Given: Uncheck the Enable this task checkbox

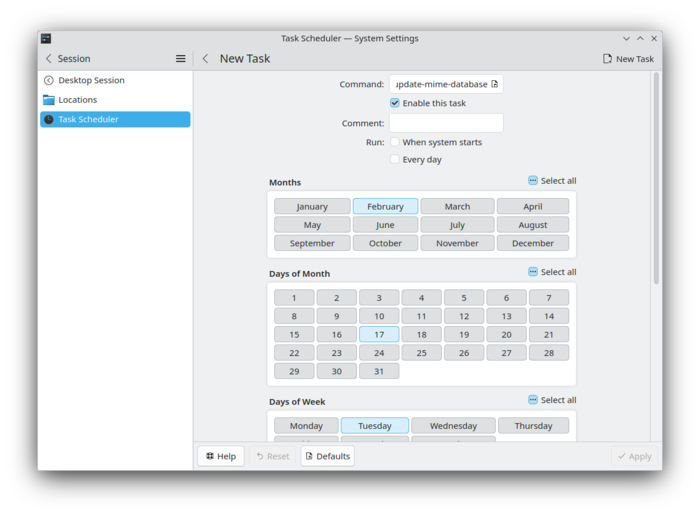Looking at the screenshot, I should pyautogui.click(x=395, y=103).
